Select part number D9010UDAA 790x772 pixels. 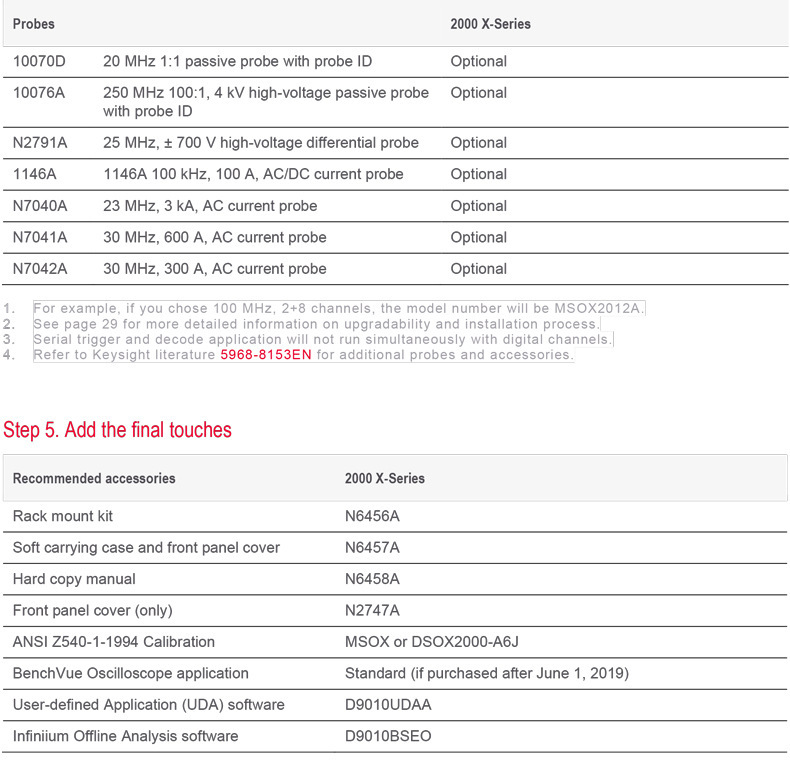[x=388, y=705]
